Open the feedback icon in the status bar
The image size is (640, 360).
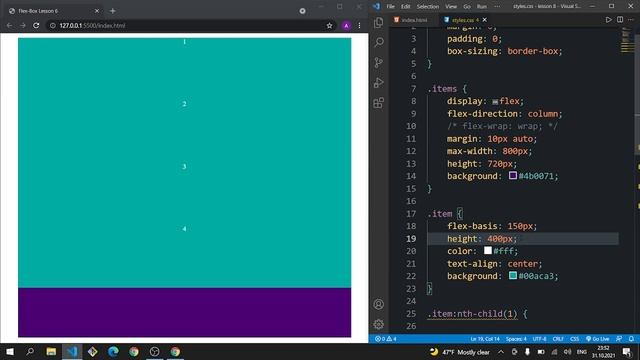(619, 339)
